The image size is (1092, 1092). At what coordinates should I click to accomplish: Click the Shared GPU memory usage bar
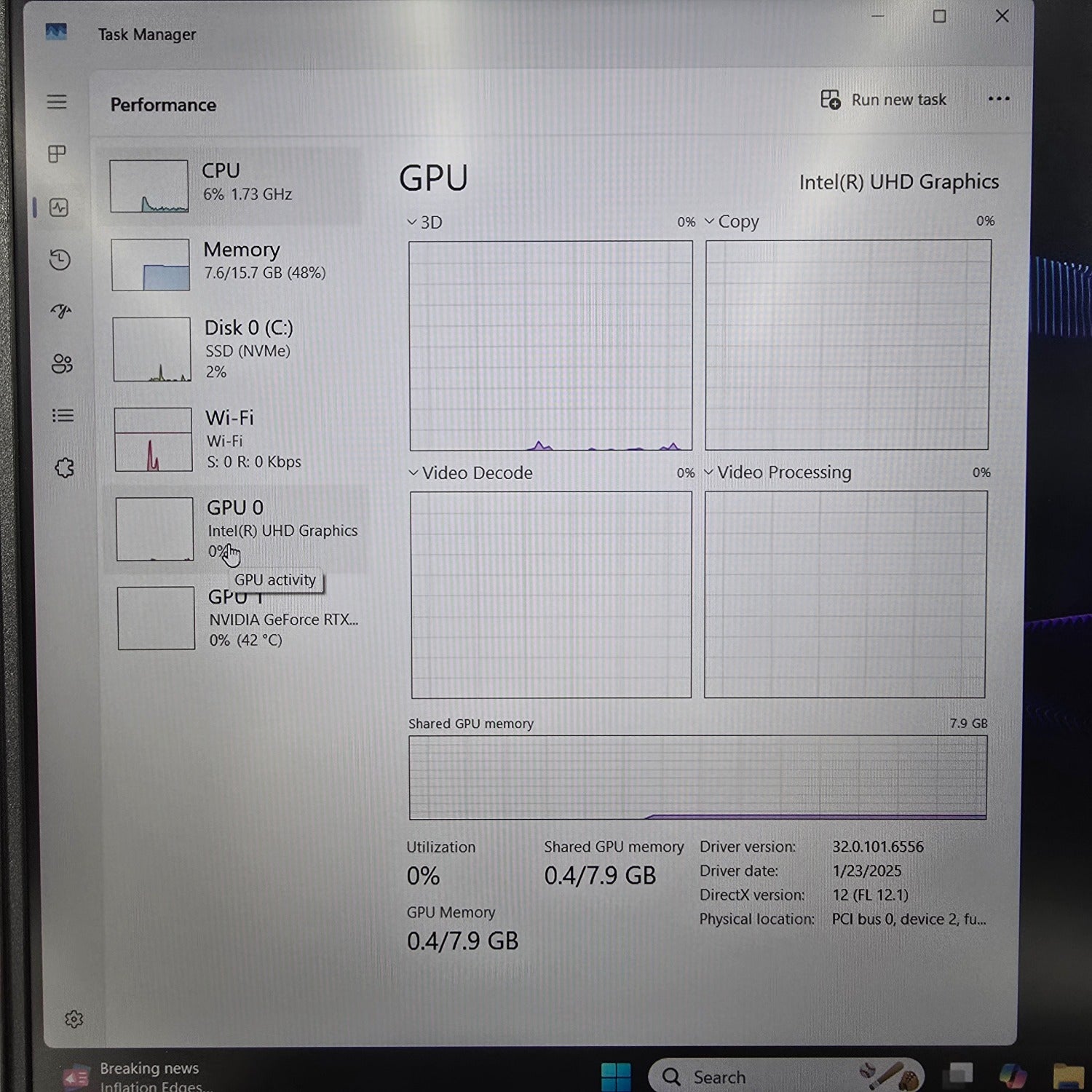(695, 778)
